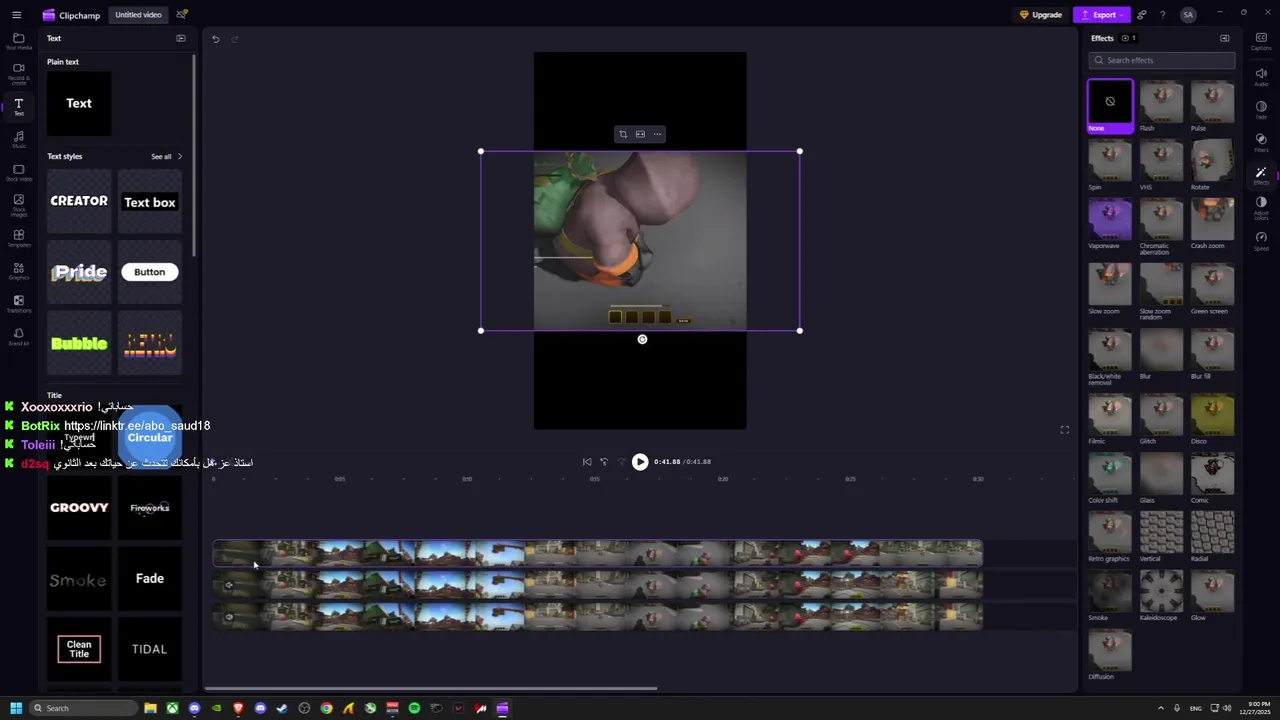Choose the Clean Title style
The width and height of the screenshot is (1280, 720).
[79, 649]
